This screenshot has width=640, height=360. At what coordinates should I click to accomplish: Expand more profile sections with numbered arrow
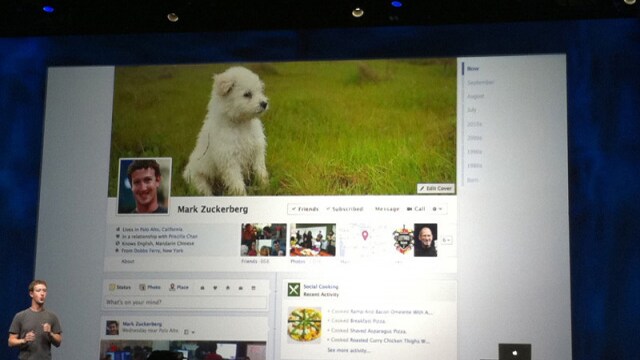coord(447,240)
